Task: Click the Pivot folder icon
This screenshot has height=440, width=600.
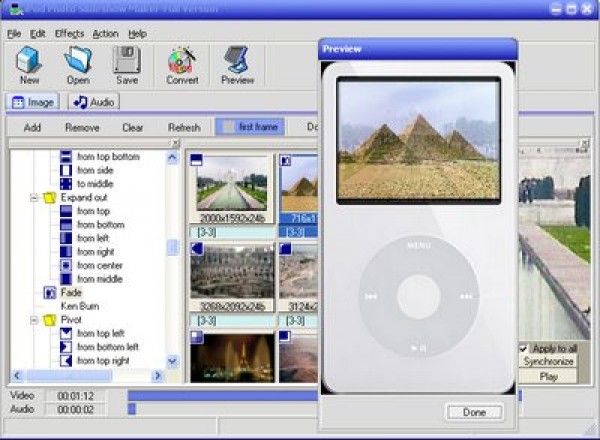Action: click(50, 320)
